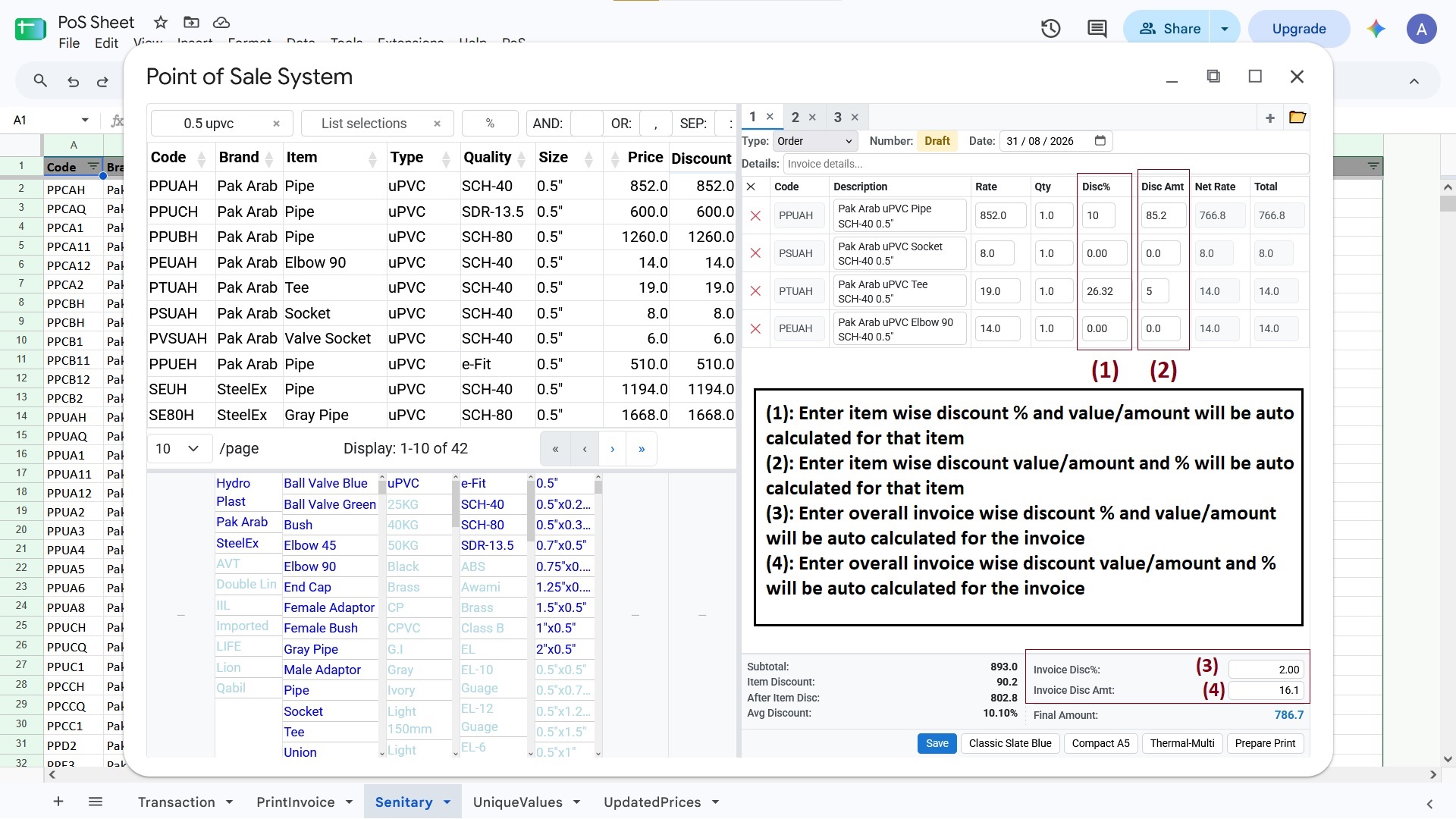Viewport: 1456px width, 819px height.
Task: Go to first page of results
Action: (555, 449)
